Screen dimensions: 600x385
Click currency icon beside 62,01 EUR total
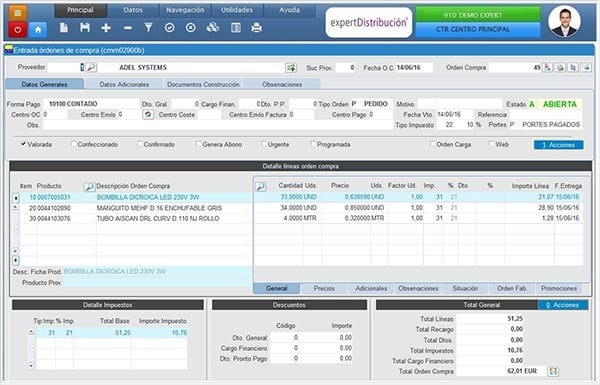(x=553, y=371)
